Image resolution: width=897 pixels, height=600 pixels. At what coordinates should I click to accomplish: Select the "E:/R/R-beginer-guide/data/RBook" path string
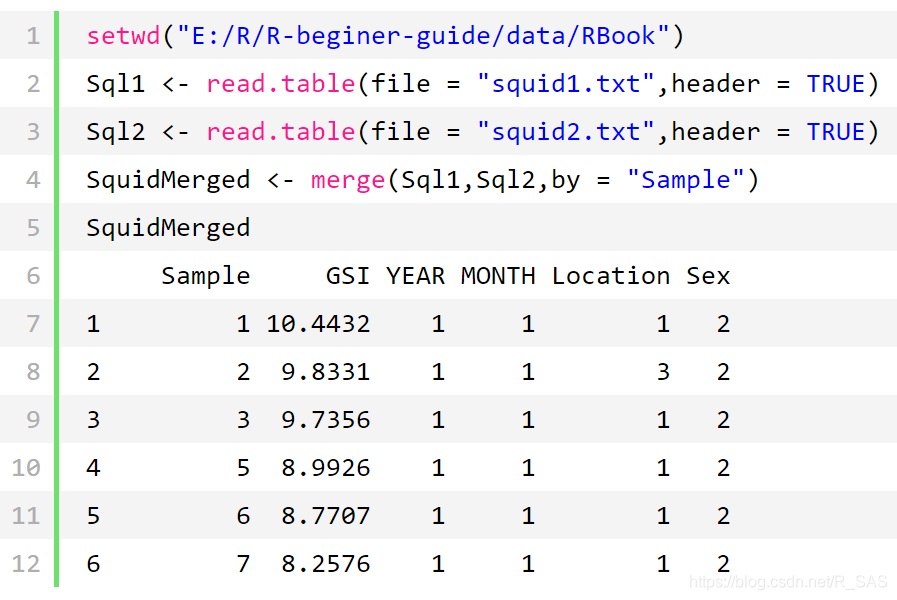click(x=423, y=35)
